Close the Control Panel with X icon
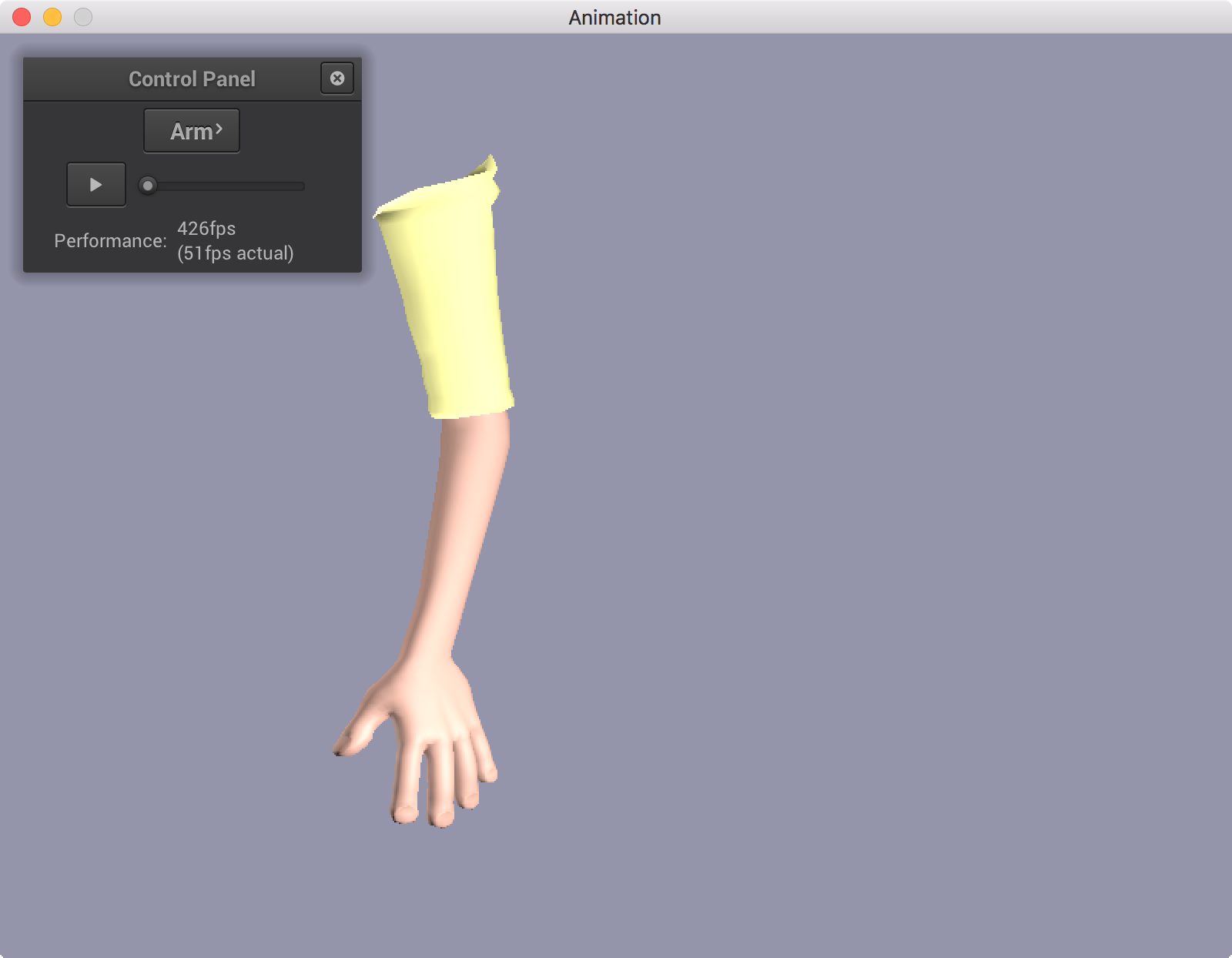The height and width of the screenshot is (958, 1232). pyautogui.click(x=337, y=79)
